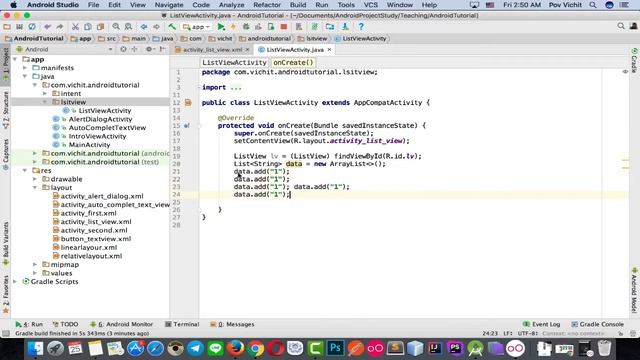
Task: Click the SDK Manager download icon
Action: 345,27
